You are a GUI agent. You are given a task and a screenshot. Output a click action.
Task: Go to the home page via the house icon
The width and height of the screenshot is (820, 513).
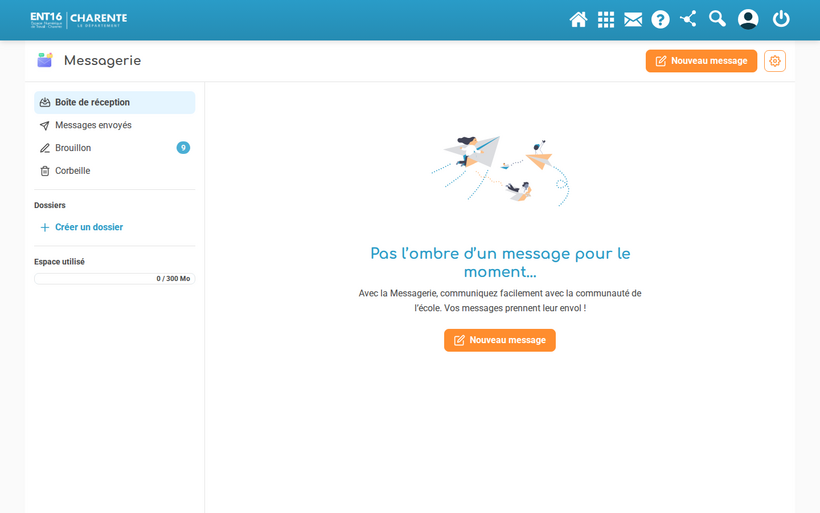coord(578,19)
